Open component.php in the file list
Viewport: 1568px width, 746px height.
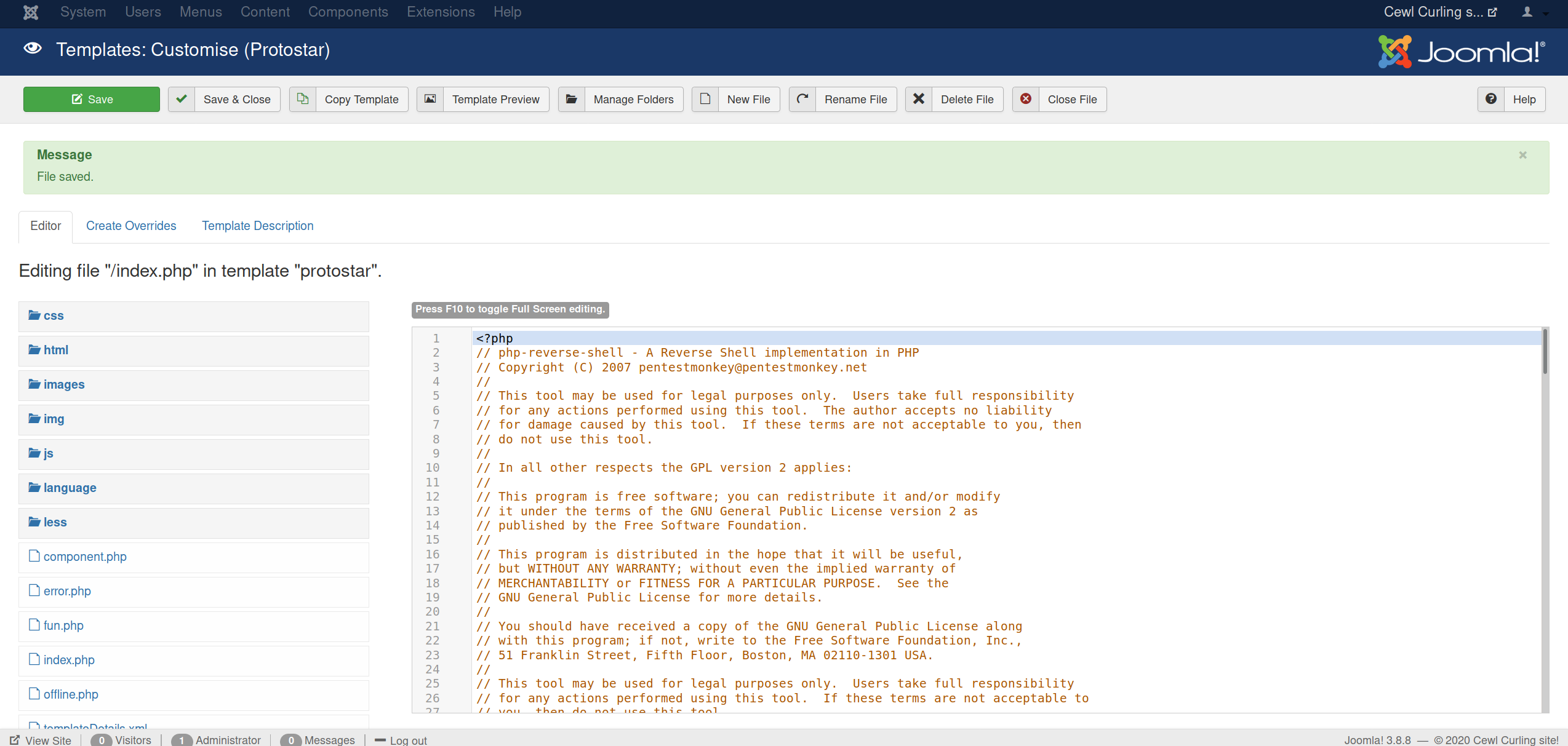click(194, 557)
